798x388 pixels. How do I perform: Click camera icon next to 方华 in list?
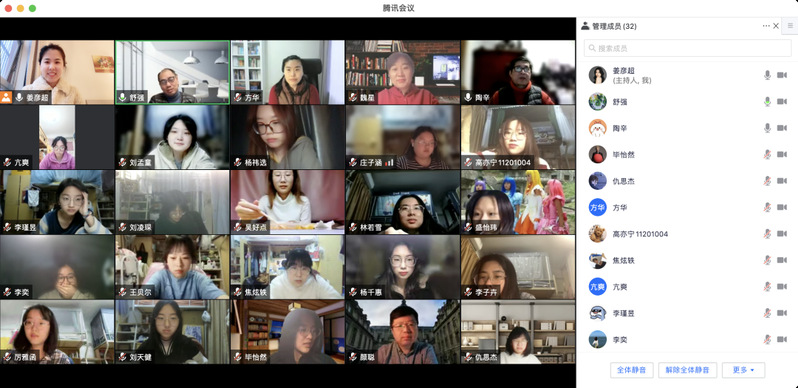(x=782, y=208)
